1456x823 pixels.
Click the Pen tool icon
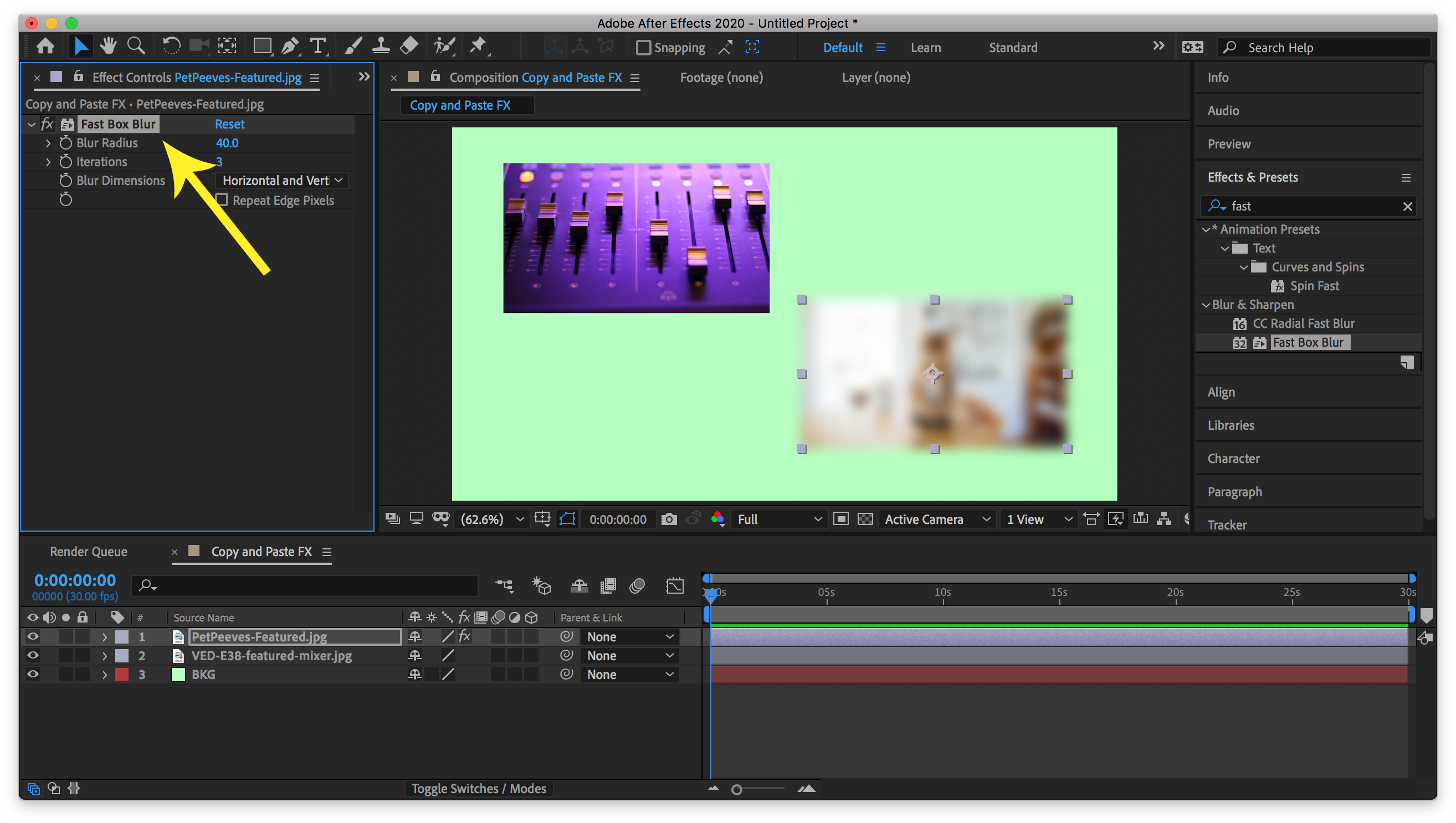pos(290,47)
